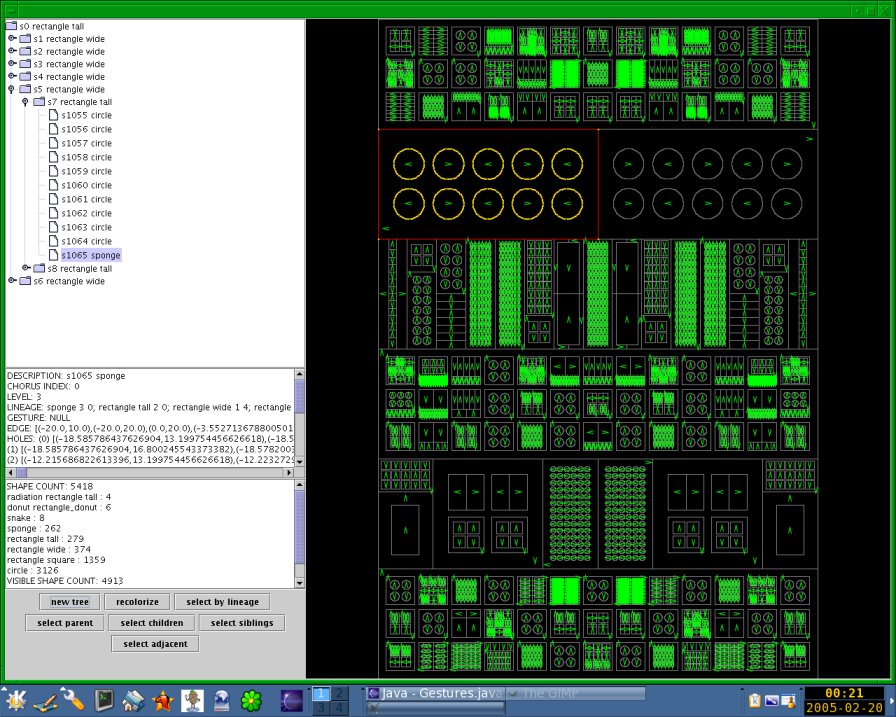The image size is (896, 717).
Task: Switch to virtual desktop 4 in pager
Action: pos(340,708)
